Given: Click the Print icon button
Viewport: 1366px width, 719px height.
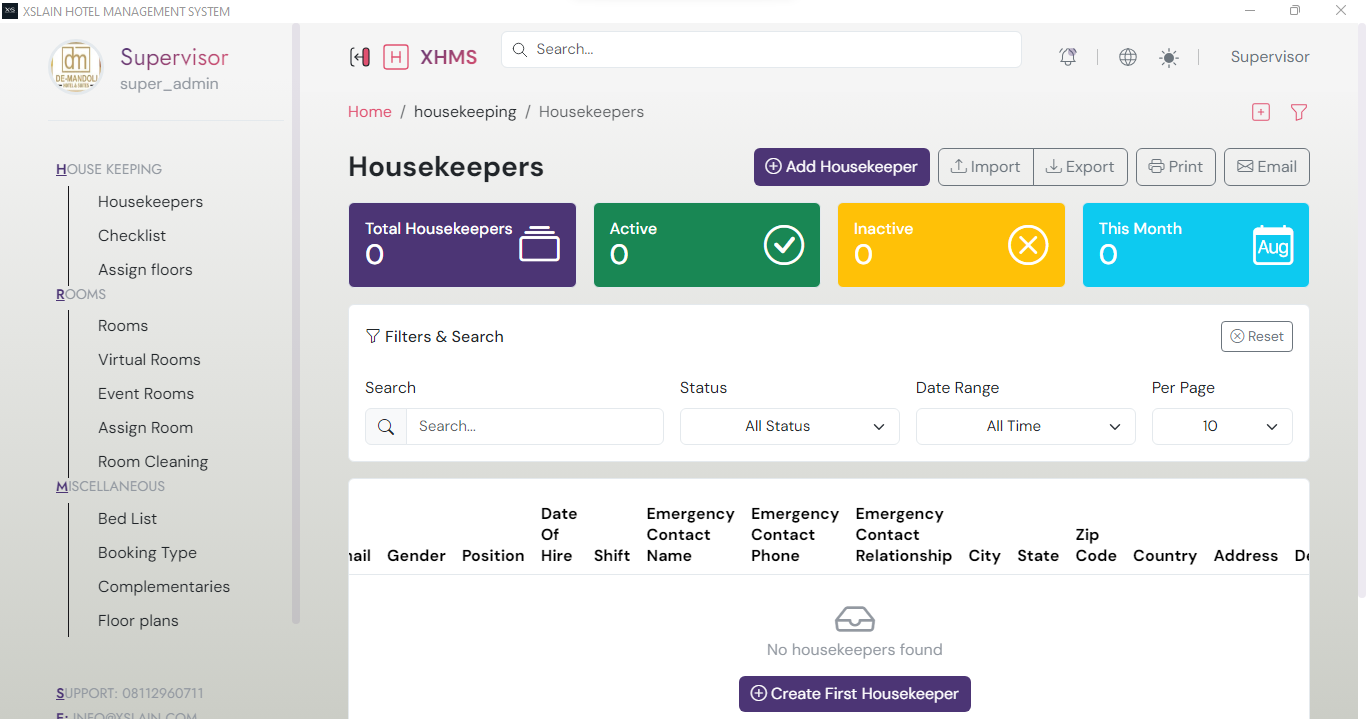Looking at the screenshot, I should point(1175,166).
